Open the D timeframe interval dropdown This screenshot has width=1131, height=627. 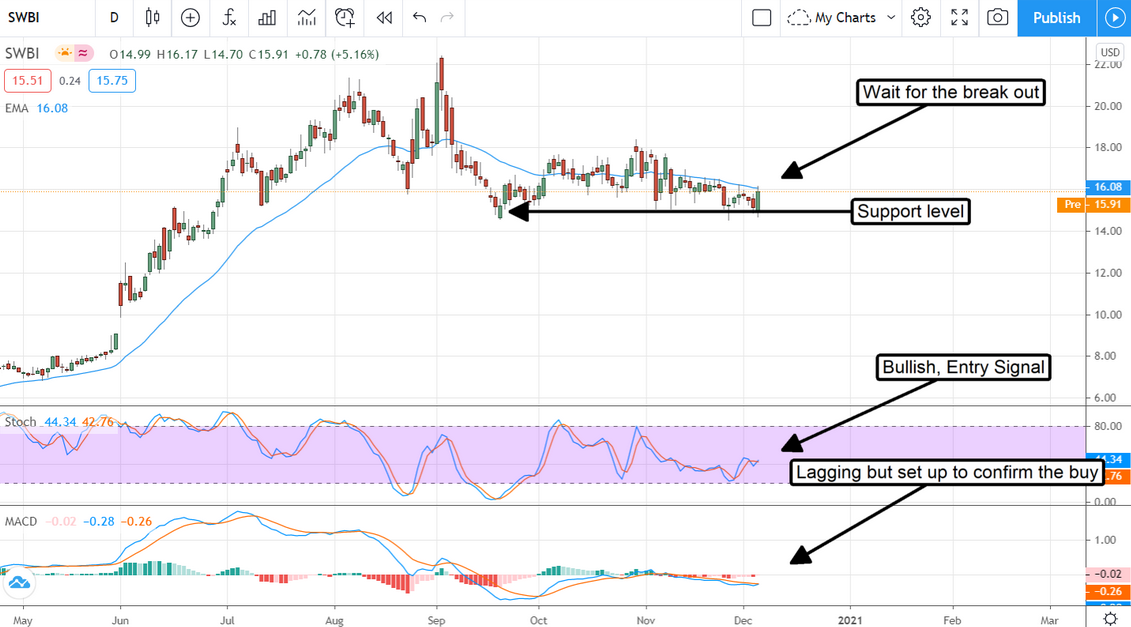(114, 17)
